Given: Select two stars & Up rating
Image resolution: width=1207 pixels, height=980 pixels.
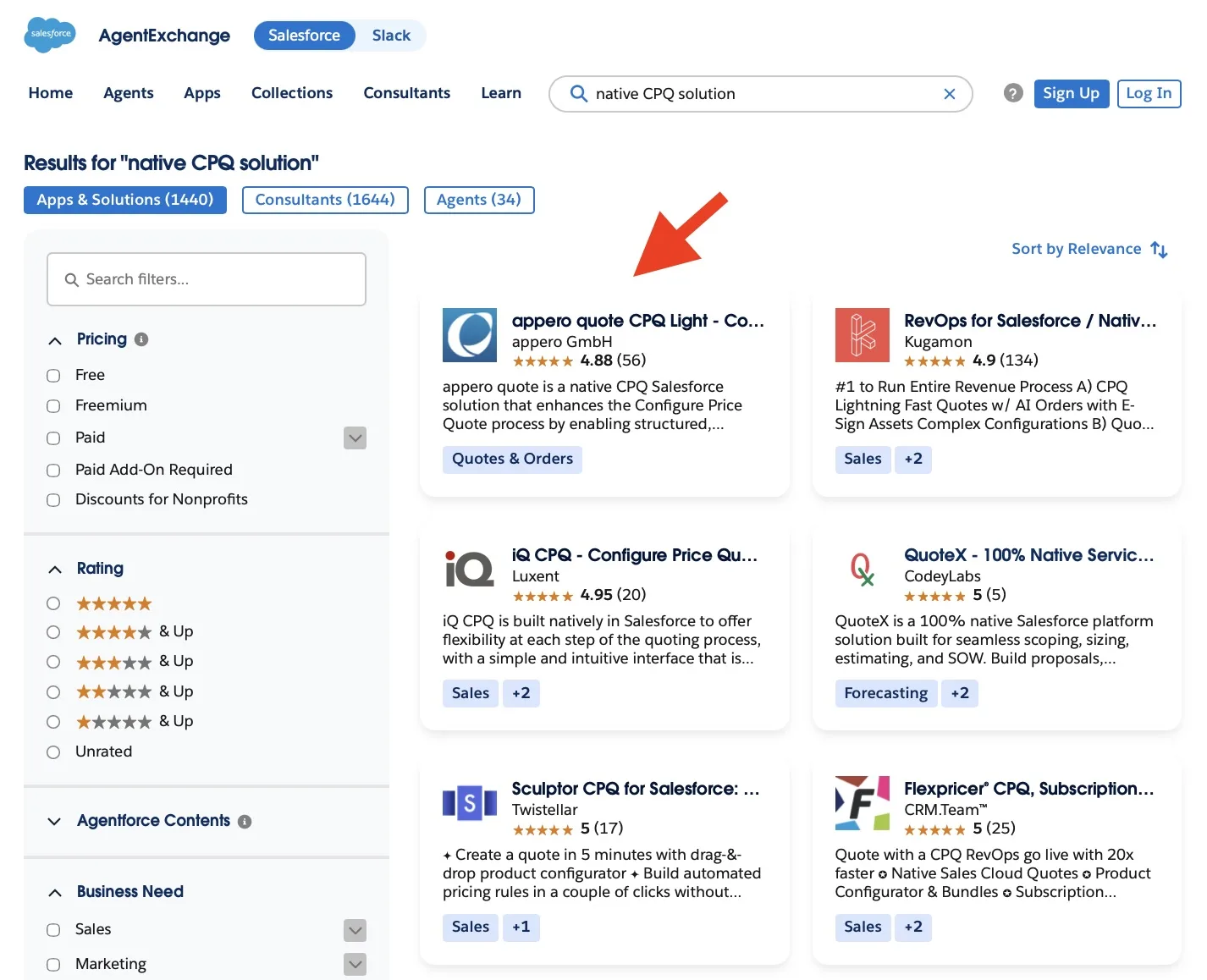Looking at the screenshot, I should [x=53, y=692].
